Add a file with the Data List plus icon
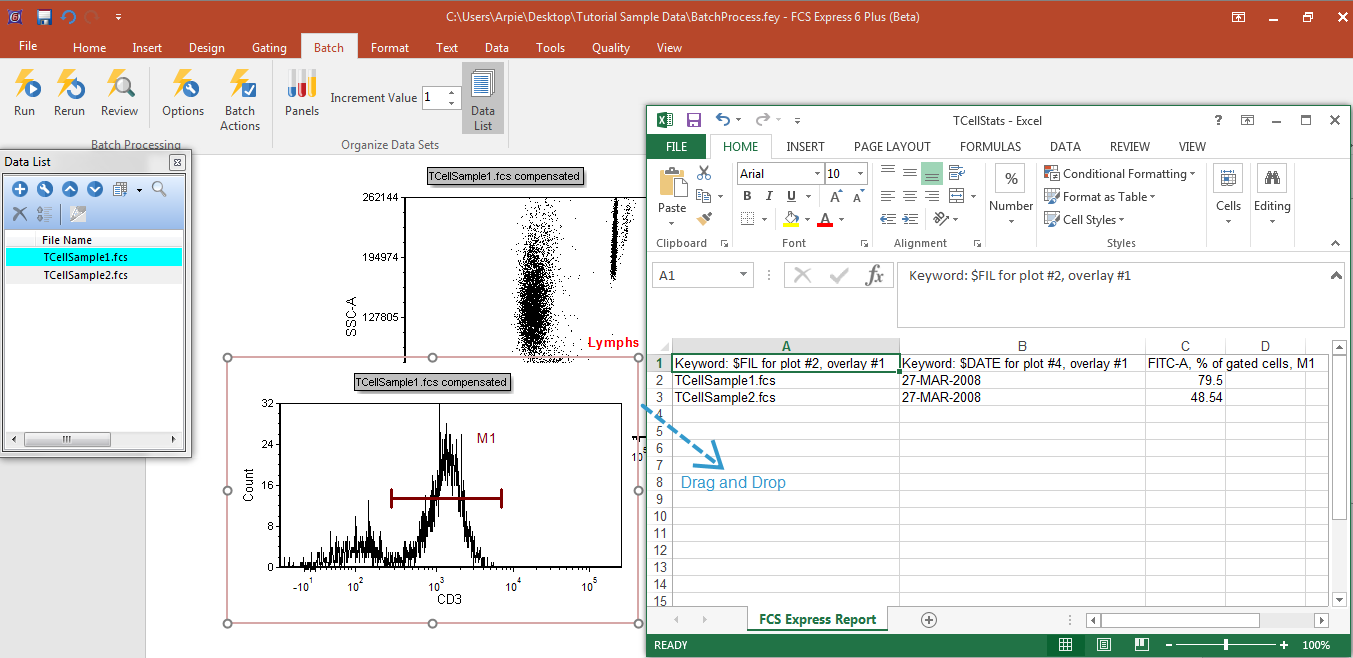The width and height of the screenshot is (1353, 658). [x=19, y=189]
